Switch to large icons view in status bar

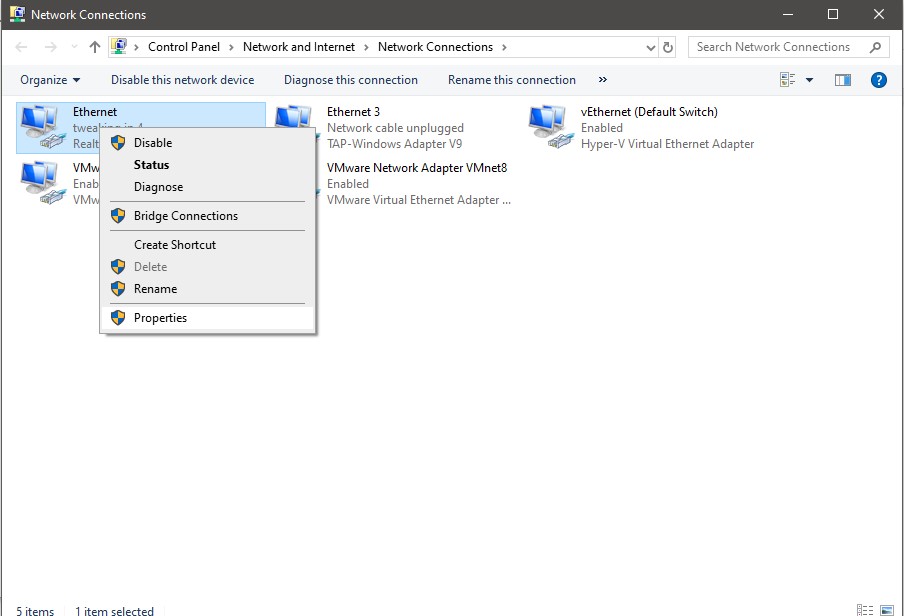coord(887,610)
